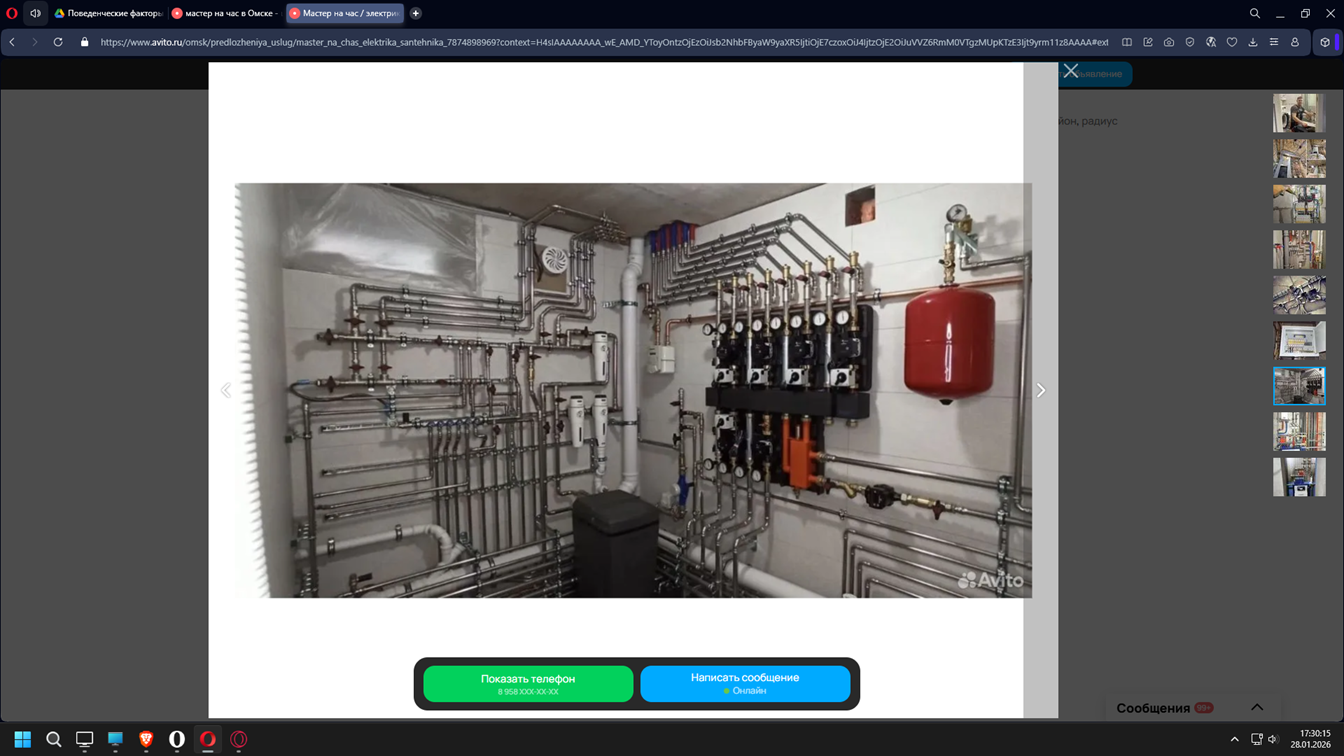1344x756 pixels.
Task: Open the Opera translate page icon
Action: coord(1211,42)
